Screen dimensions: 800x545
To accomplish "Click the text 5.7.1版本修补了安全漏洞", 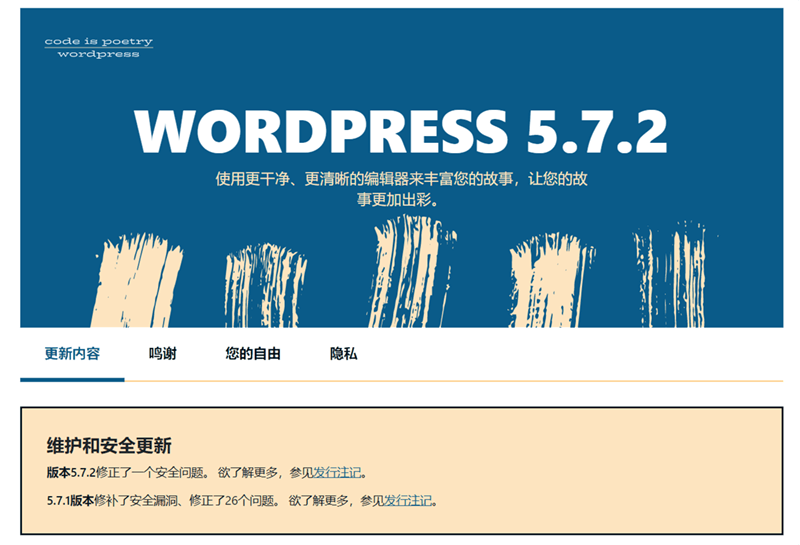I will (x=113, y=501).
